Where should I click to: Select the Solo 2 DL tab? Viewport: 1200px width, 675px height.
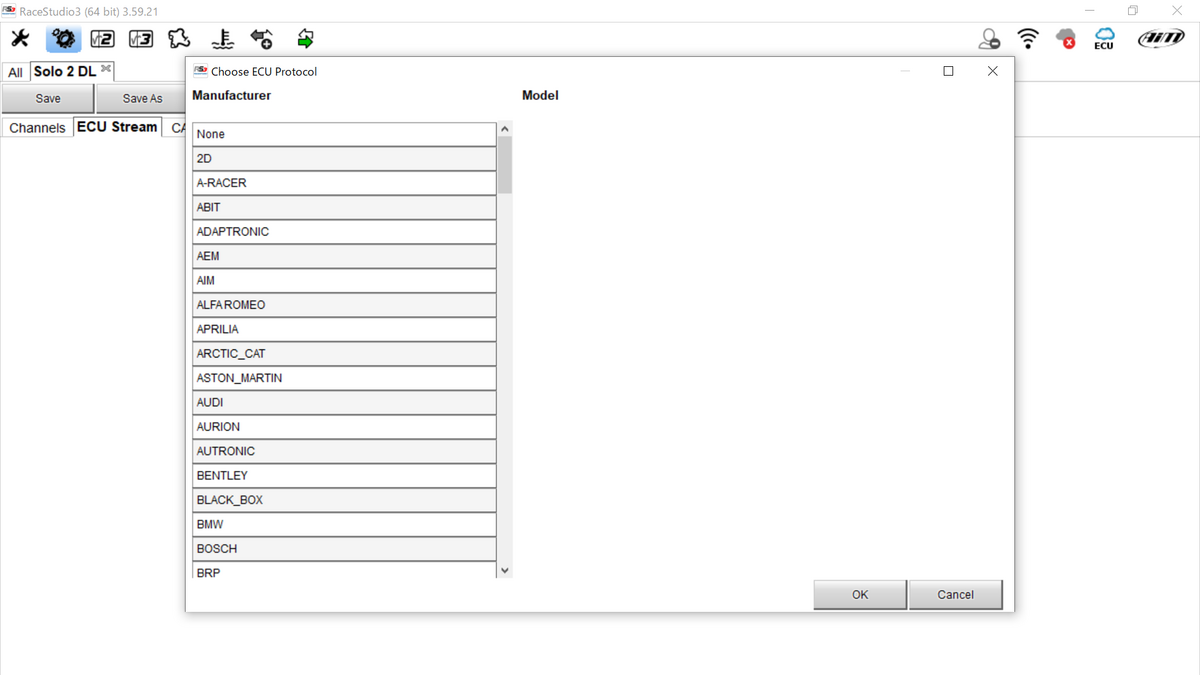pos(65,72)
